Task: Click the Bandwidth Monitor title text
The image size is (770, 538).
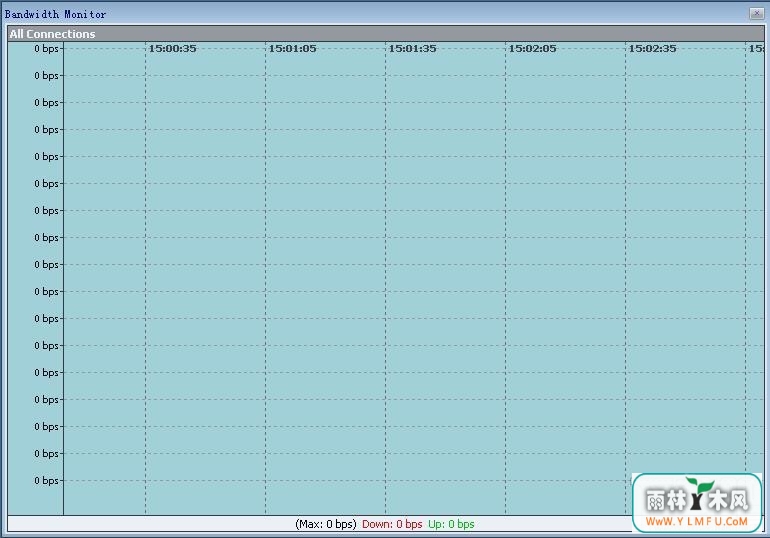Action: coord(55,14)
